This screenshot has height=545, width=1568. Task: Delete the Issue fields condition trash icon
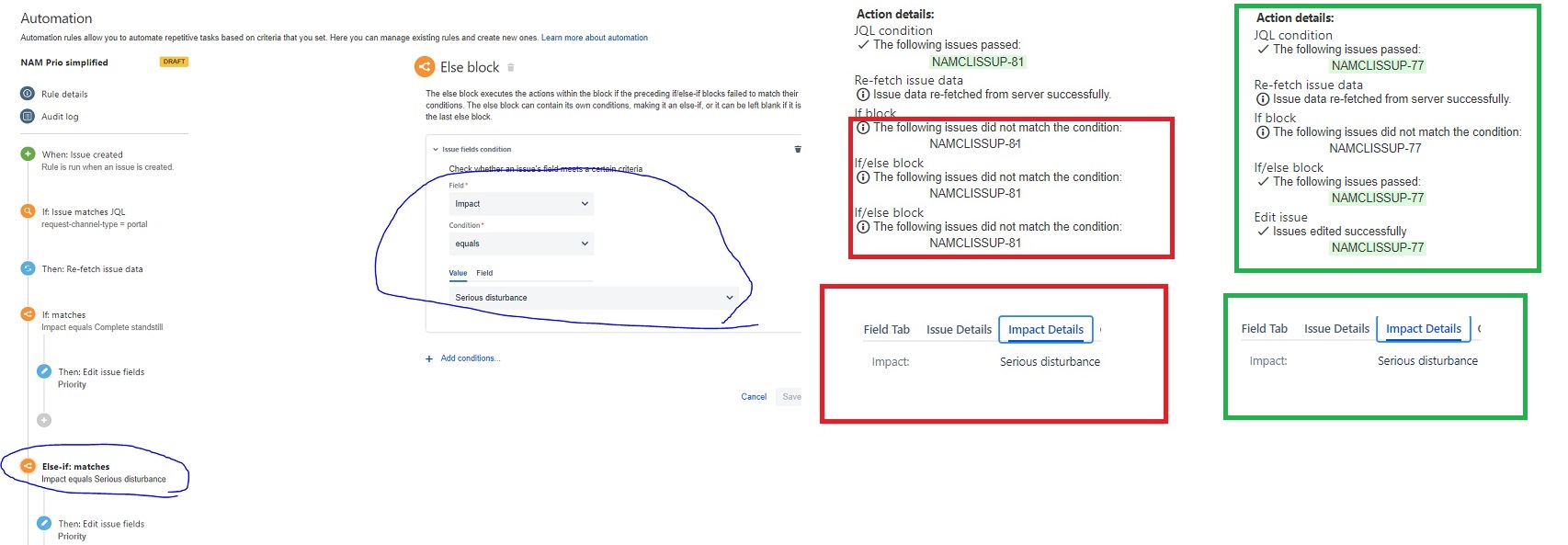click(798, 149)
